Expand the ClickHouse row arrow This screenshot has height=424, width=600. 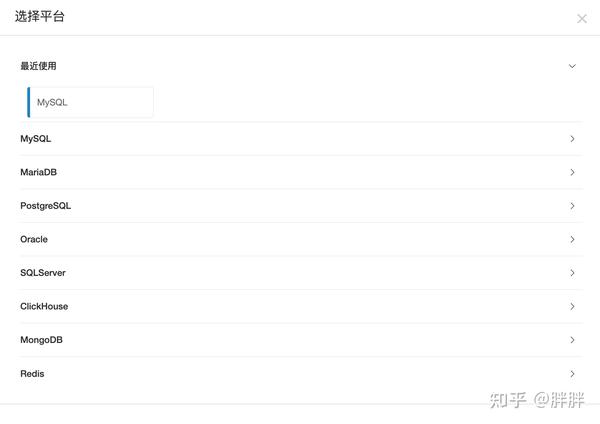coord(572,306)
